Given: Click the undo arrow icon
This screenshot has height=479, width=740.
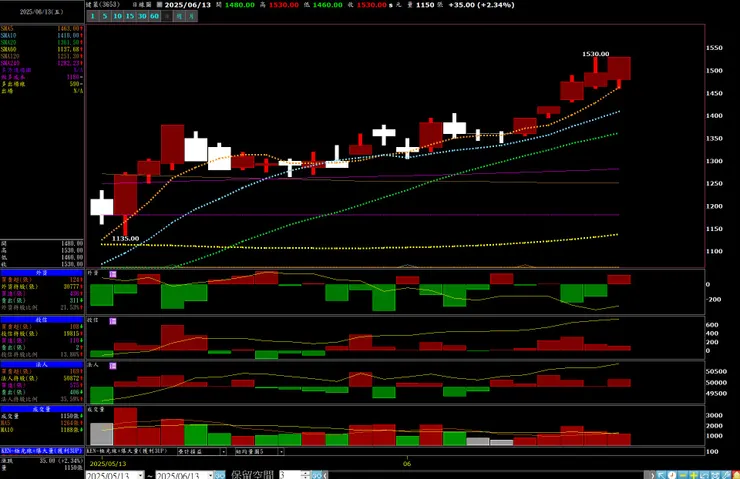Looking at the screenshot, I should tap(704, 475).
